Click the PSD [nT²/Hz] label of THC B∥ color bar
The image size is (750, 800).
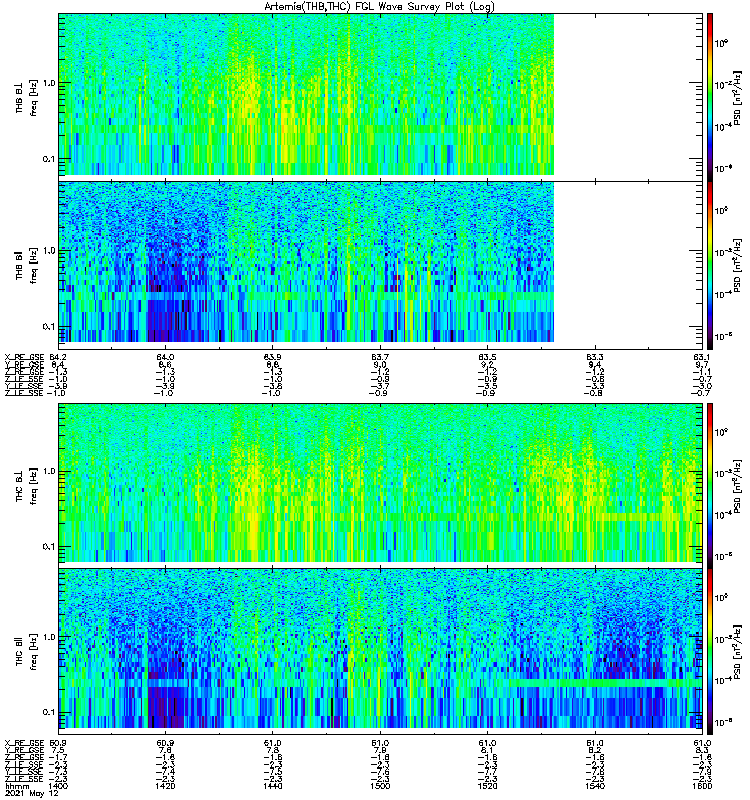point(737,651)
